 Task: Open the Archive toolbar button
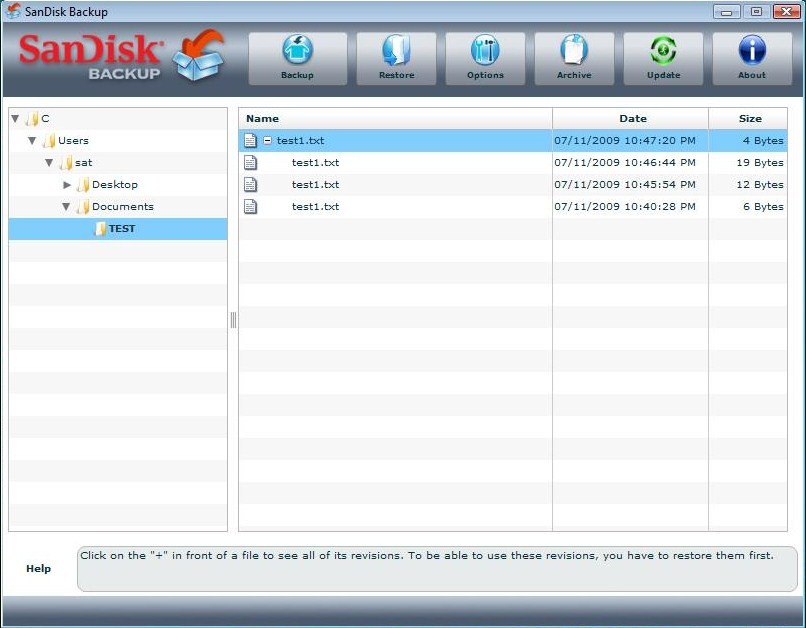(574, 59)
